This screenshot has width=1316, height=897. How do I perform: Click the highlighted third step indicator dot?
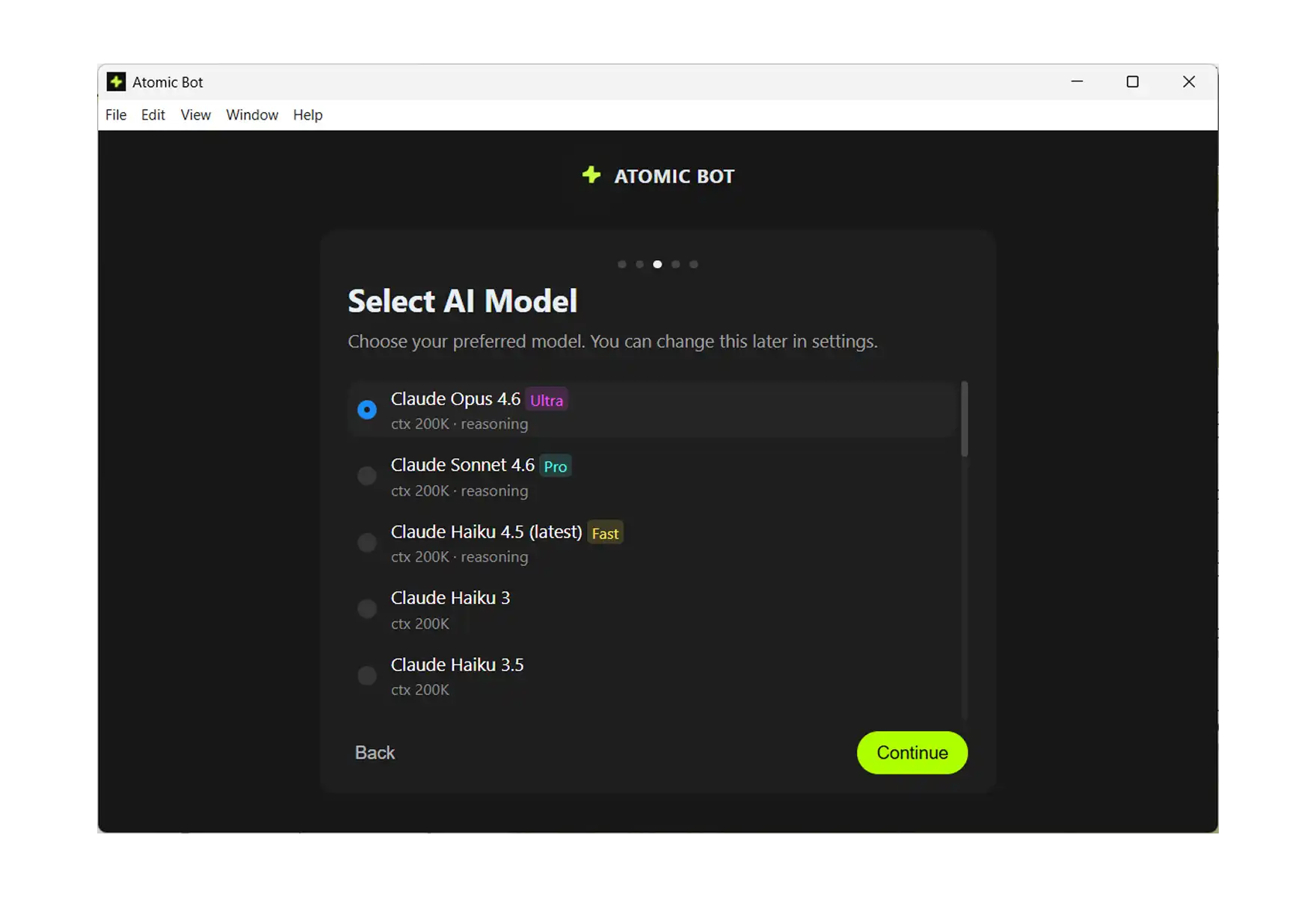(x=657, y=264)
